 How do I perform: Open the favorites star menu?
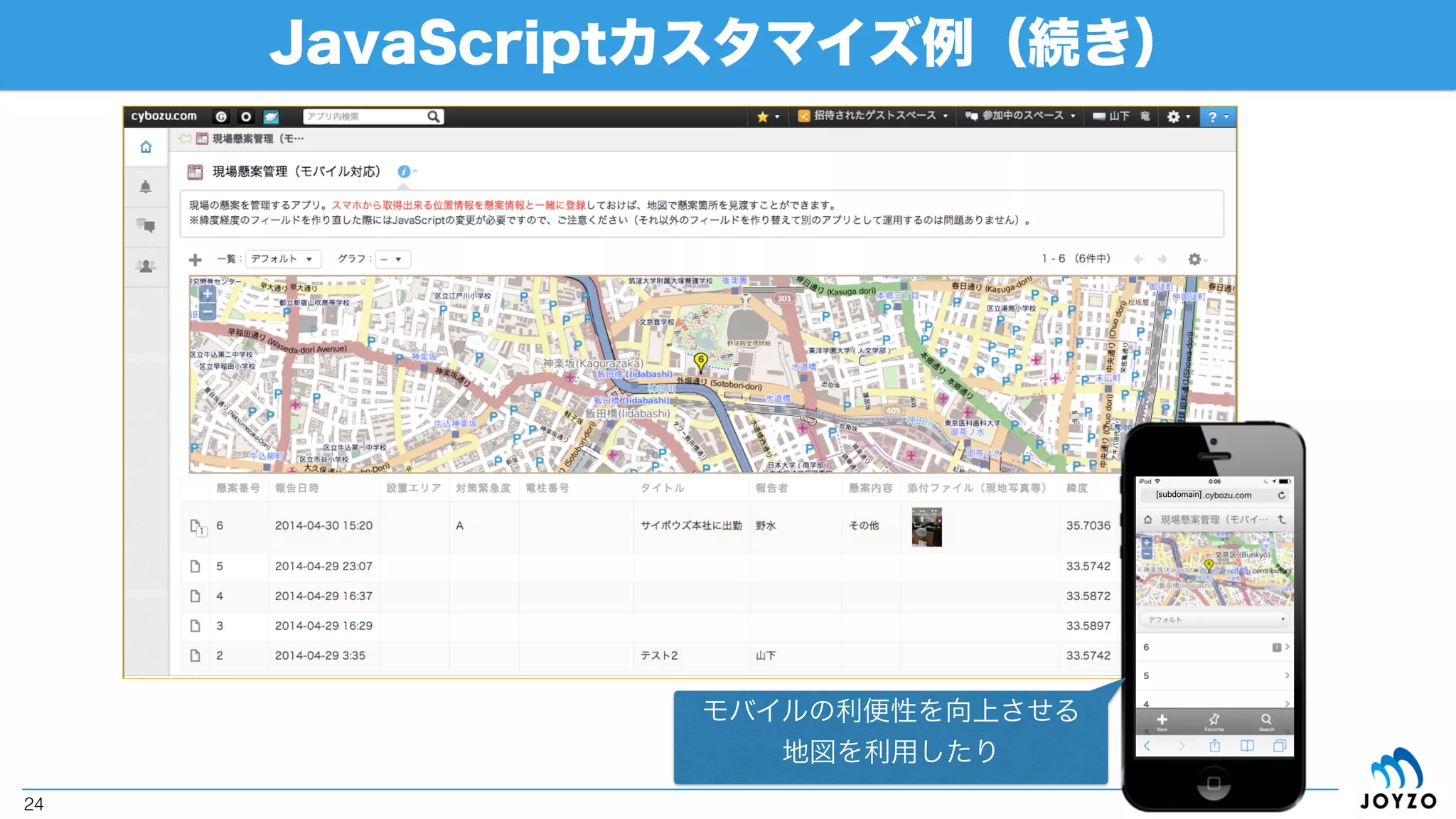pos(768,117)
